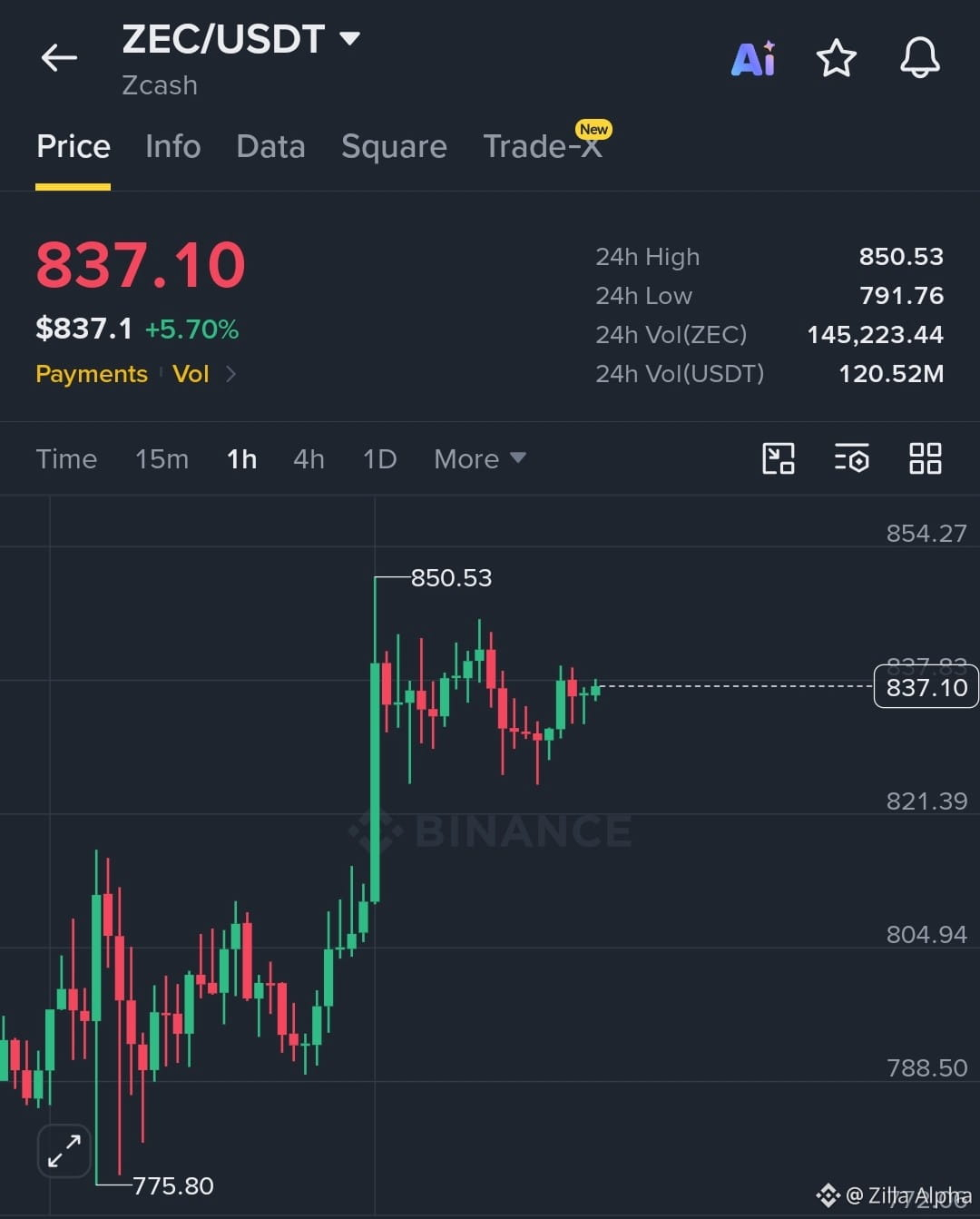This screenshot has height=1219, width=980.
Task: Open the chart indicator settings icon
Action: click(x=851, y=458)
